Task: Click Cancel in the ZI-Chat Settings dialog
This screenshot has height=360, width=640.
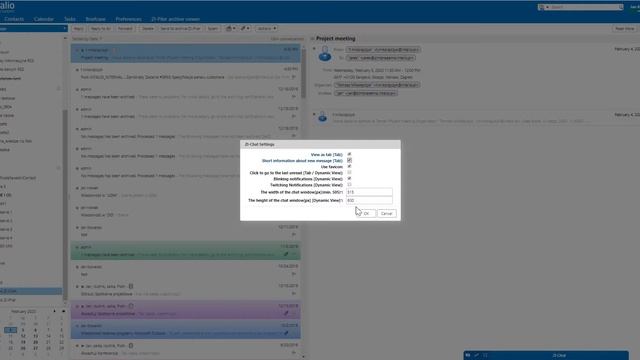Action: tap(386, 213)
